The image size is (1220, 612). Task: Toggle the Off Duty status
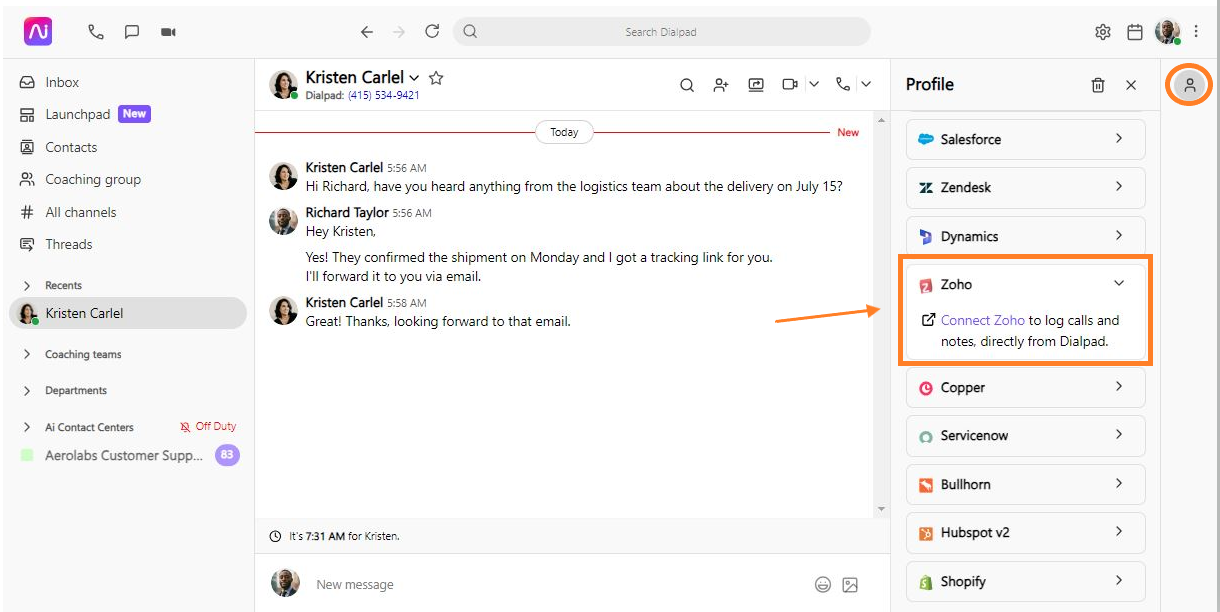pyautogui.click(x=208, y=427)
